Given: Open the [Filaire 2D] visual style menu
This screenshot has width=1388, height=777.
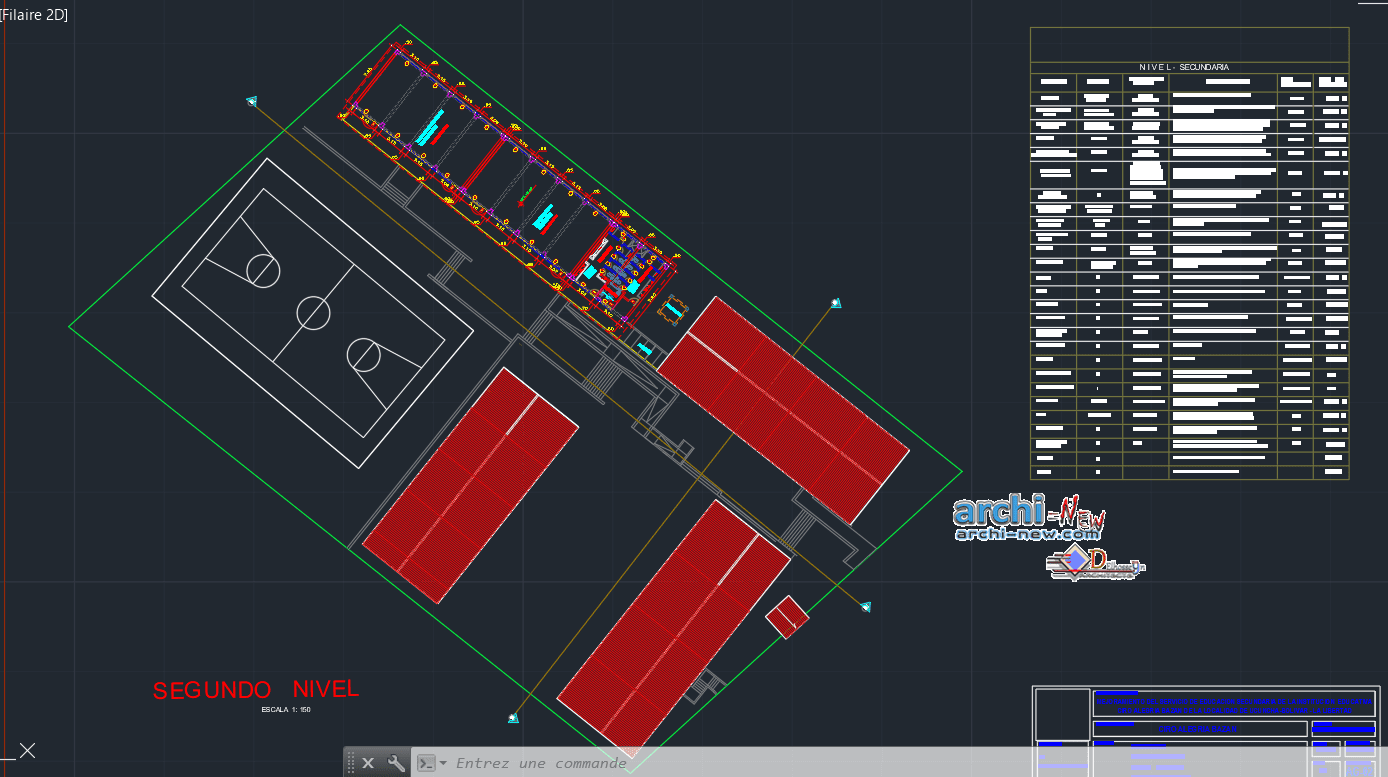Looking at the screenshot, I should (x=35, y=15).
